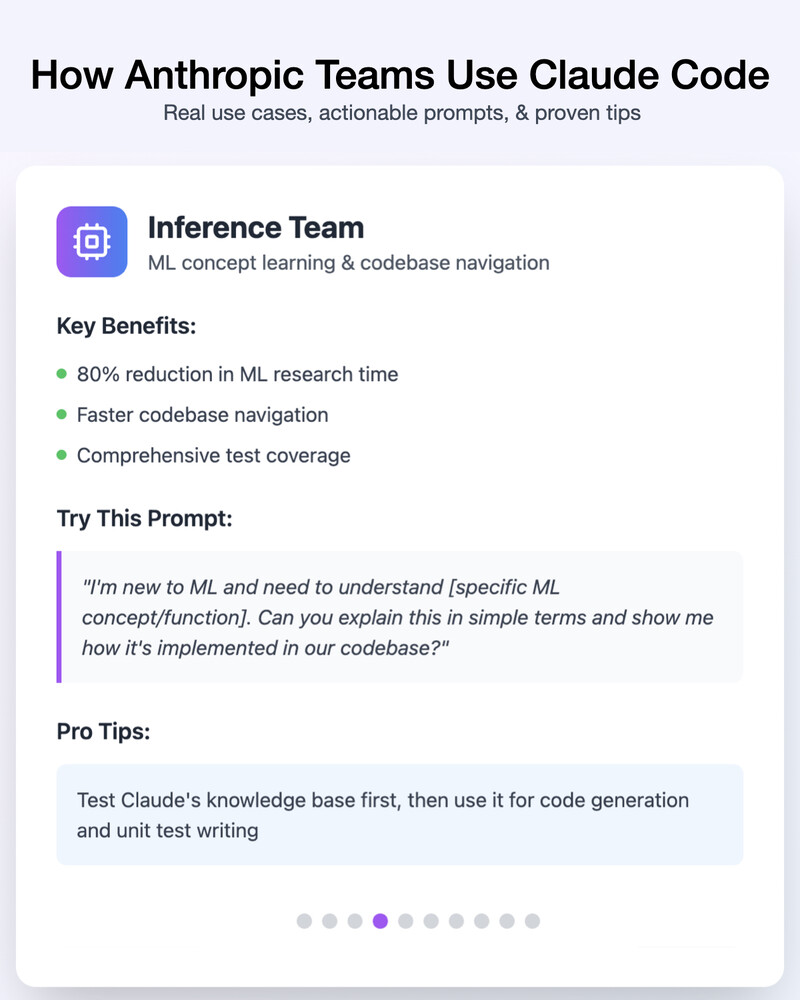Click the Pro Tips blue box
Image resolution: width=800 pixels, height=1000 pixels.
coord(400,815)
